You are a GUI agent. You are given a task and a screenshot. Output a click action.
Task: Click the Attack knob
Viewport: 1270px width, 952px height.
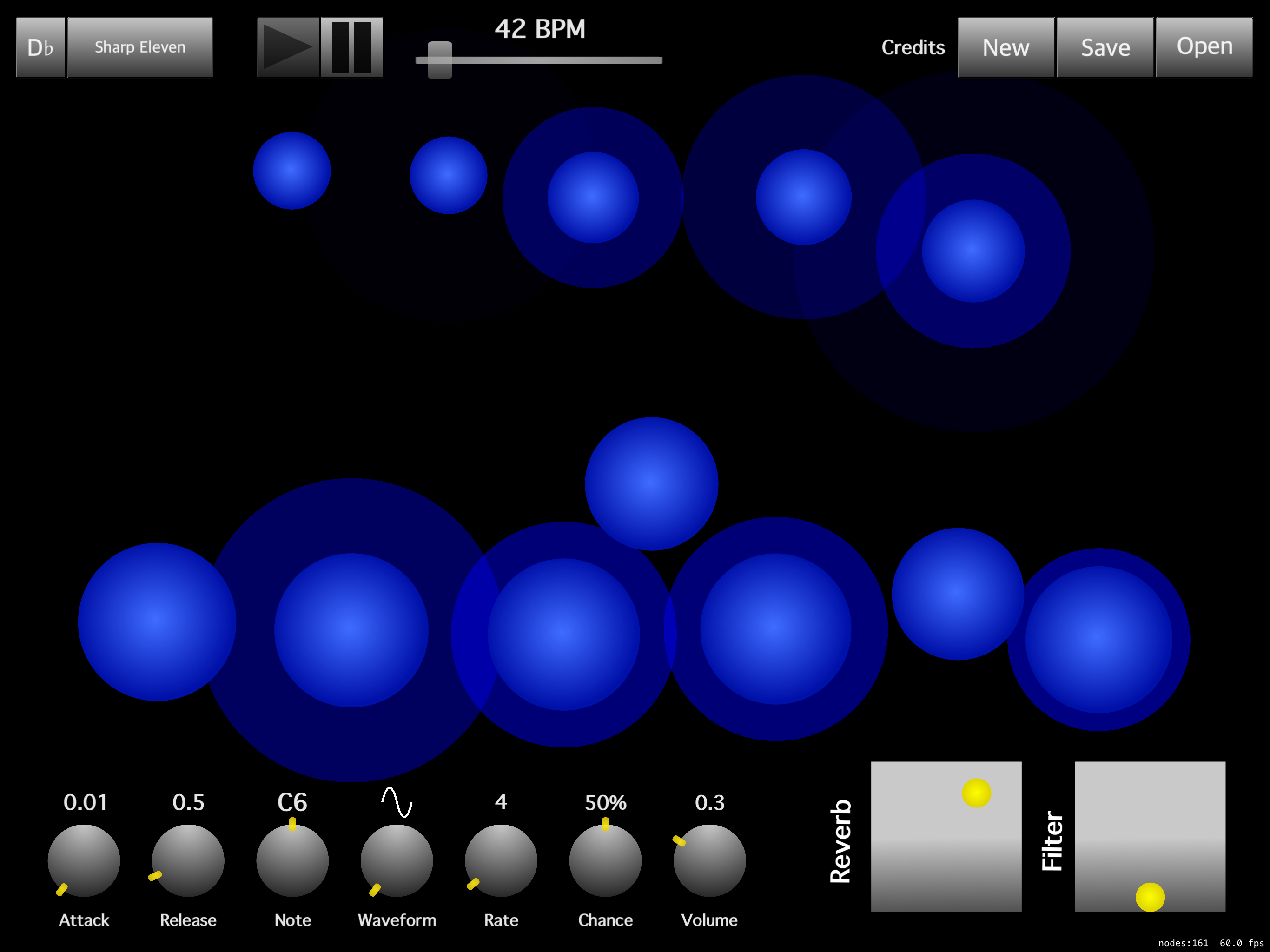tap(84, 860)
